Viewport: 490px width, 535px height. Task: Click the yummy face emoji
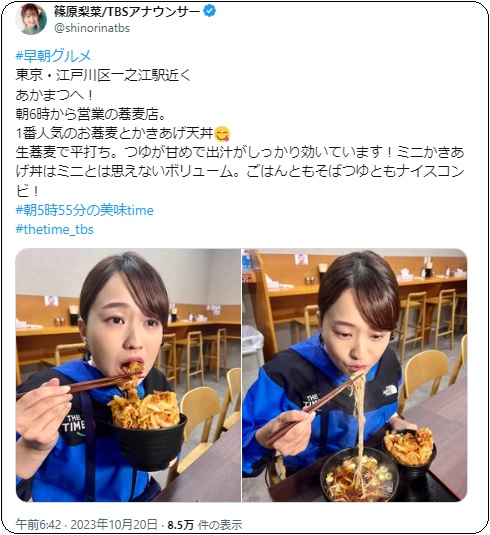(x=222, y=134)
